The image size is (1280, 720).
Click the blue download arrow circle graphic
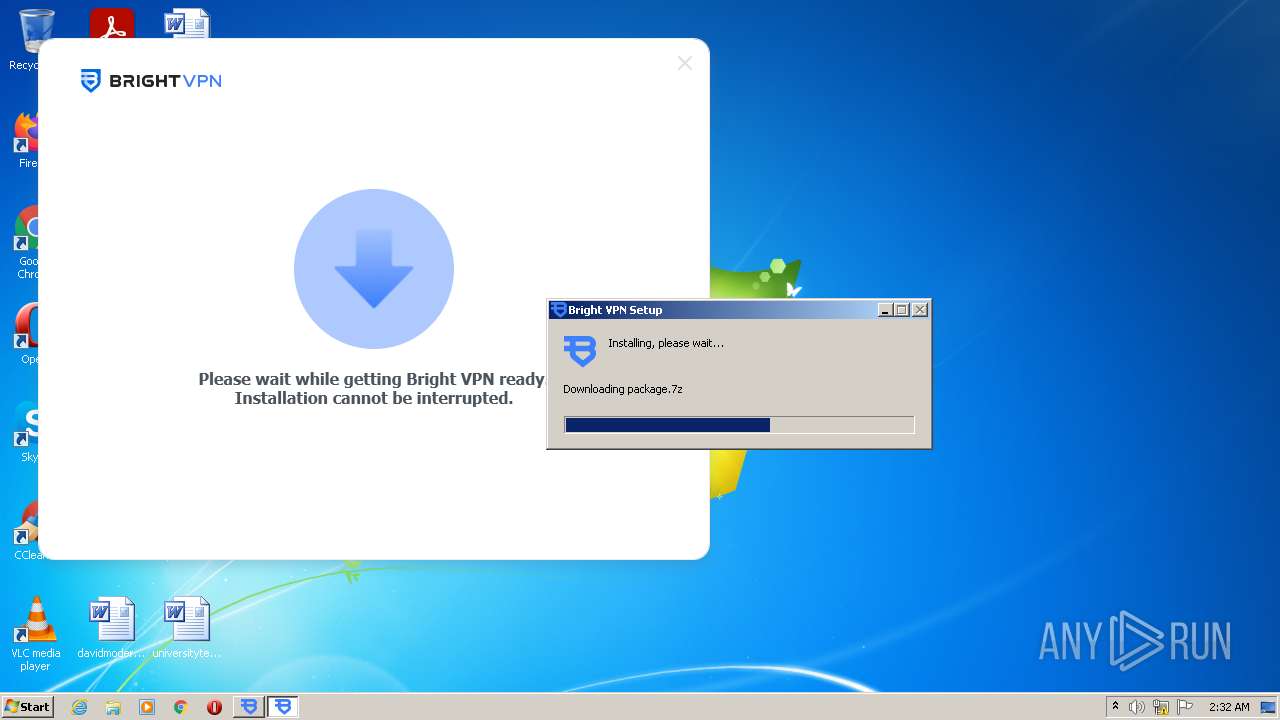[374, 269]
